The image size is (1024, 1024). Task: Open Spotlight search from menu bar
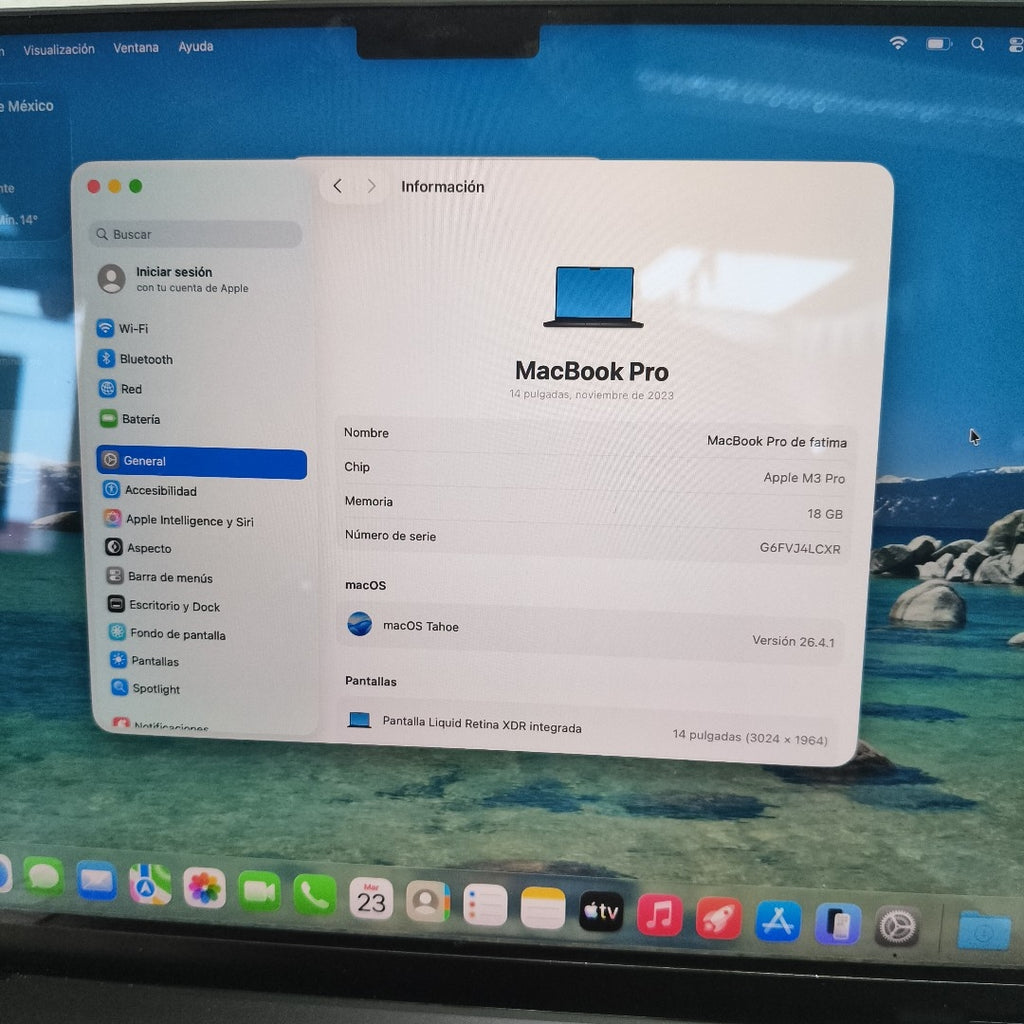coord(978,44)
